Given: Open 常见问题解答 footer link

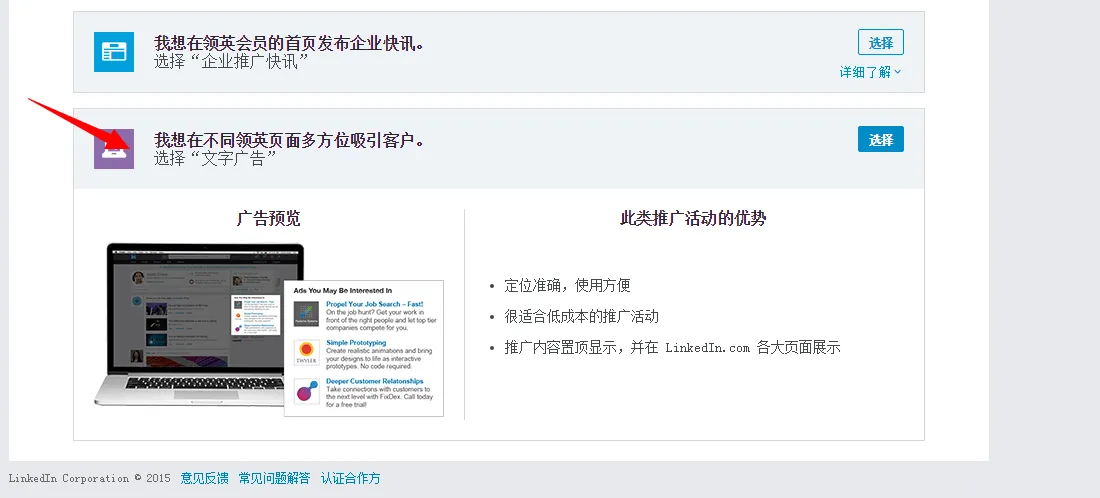Looking at the screenshot, I should 274,478.
